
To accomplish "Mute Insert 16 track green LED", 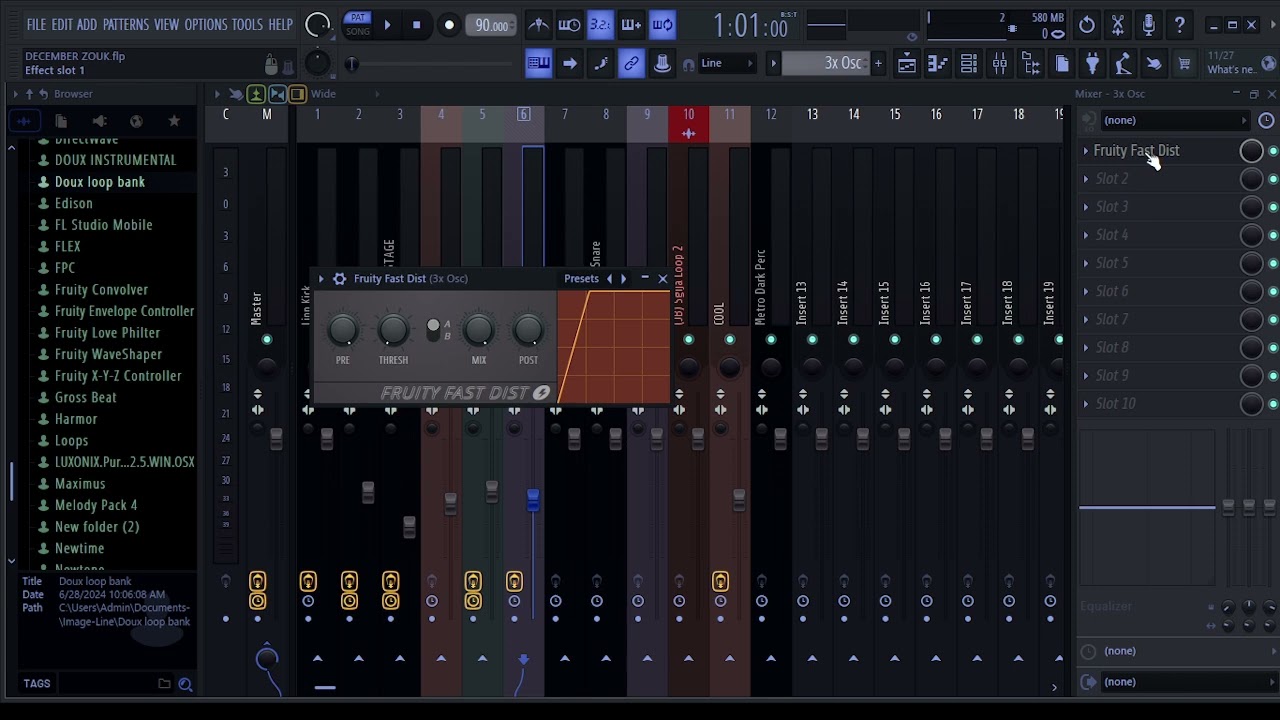I will (x=936, y=340).
